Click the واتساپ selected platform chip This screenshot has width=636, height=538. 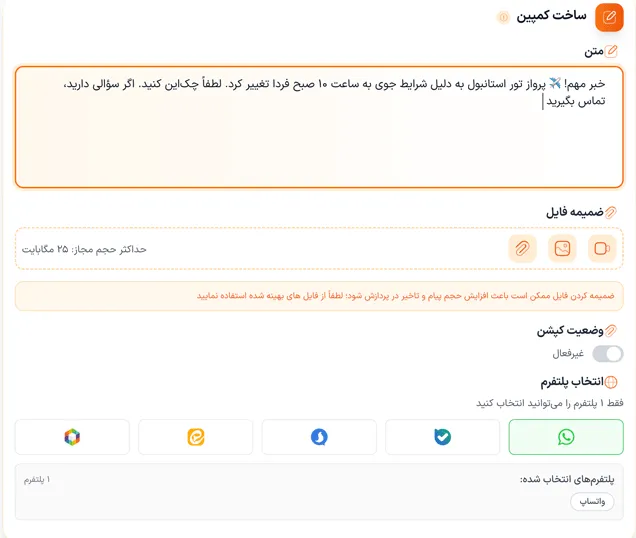(x=592, y=502)
